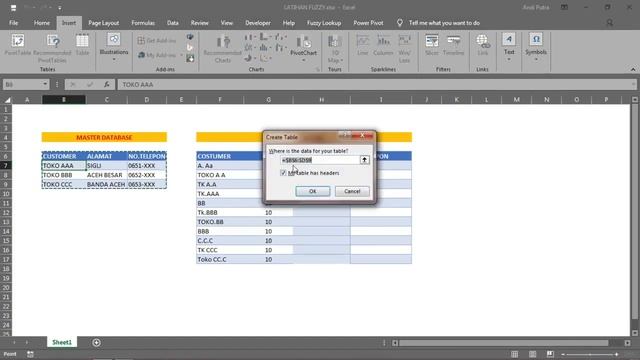Click the Page Break Preview status icon
The width and height of the screenshot is (640, 360).
coord(550,354)
